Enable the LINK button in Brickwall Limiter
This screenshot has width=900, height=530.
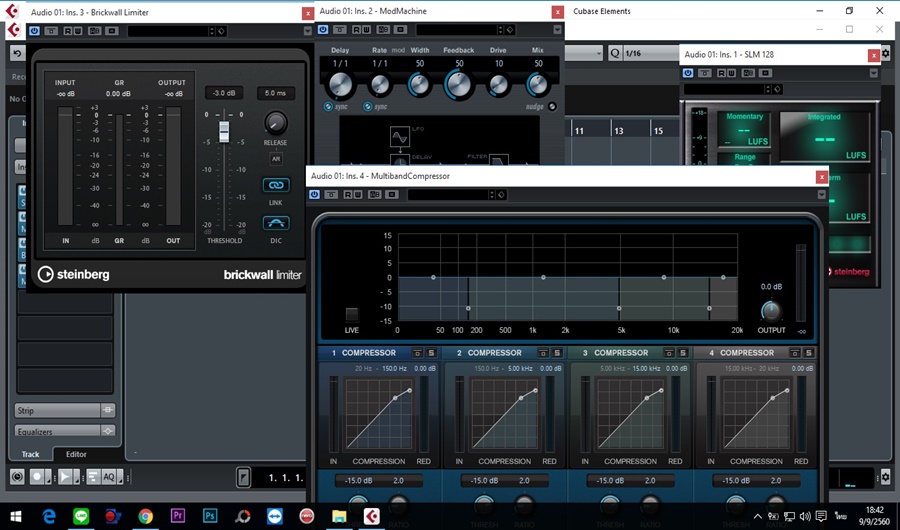(276, 185)
